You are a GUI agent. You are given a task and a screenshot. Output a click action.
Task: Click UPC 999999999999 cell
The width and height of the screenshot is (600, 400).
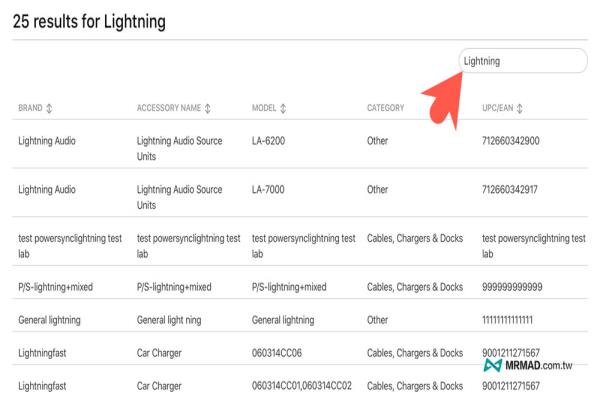pyautogui.click(x=512, y=287)
